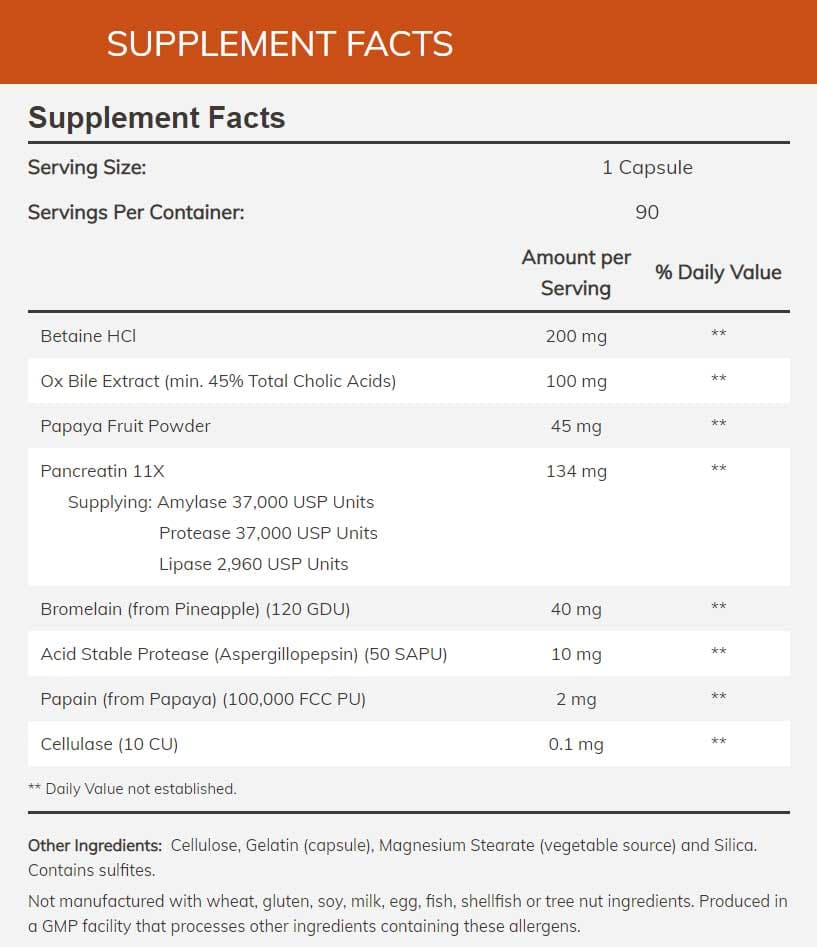The width and height of the screenshot is (817, 947).
Task: Click the Acid Stable Protease ingredient
Action: coord(243,654)
